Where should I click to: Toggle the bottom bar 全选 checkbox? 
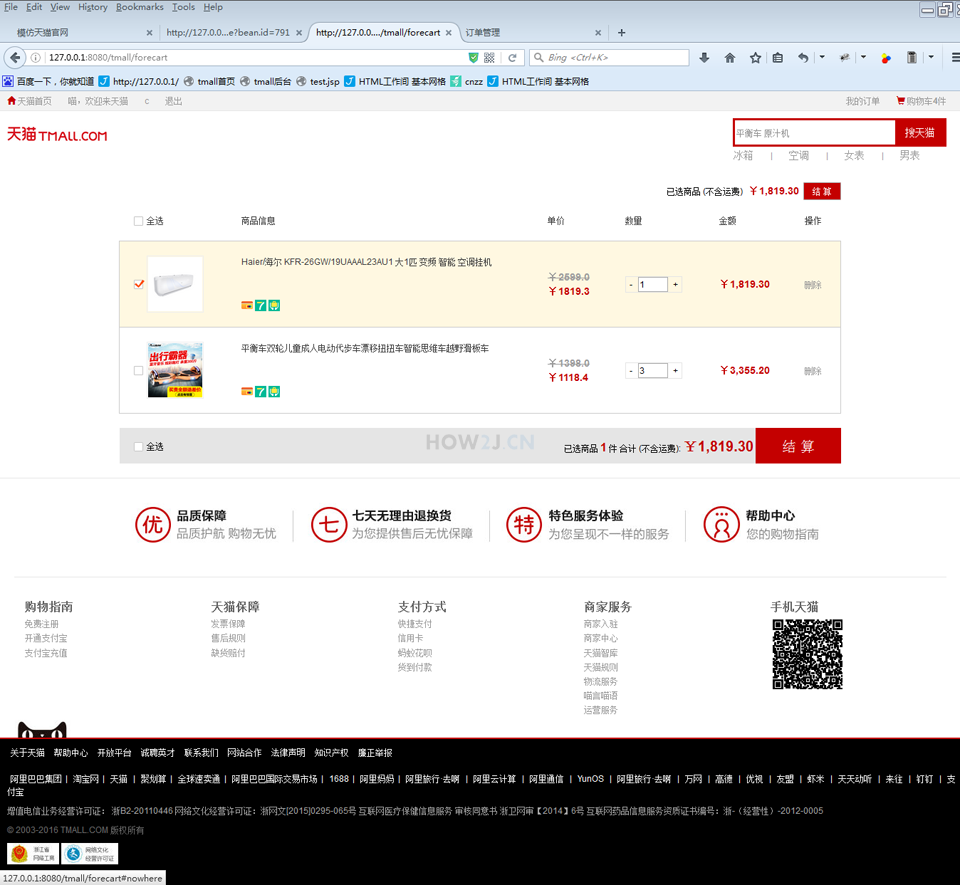point(138,447)
